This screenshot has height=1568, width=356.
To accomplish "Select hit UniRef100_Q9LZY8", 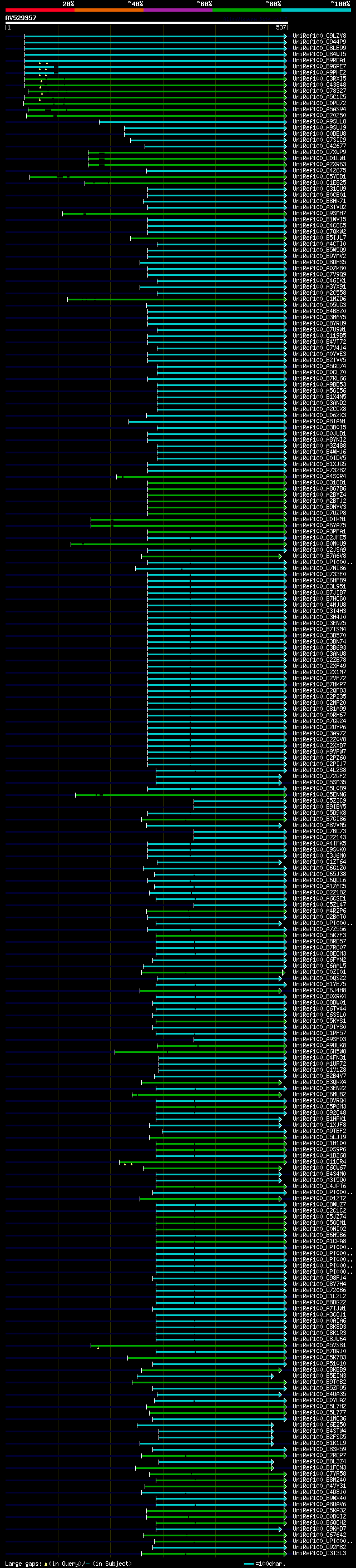I will (x=319, y=36).
